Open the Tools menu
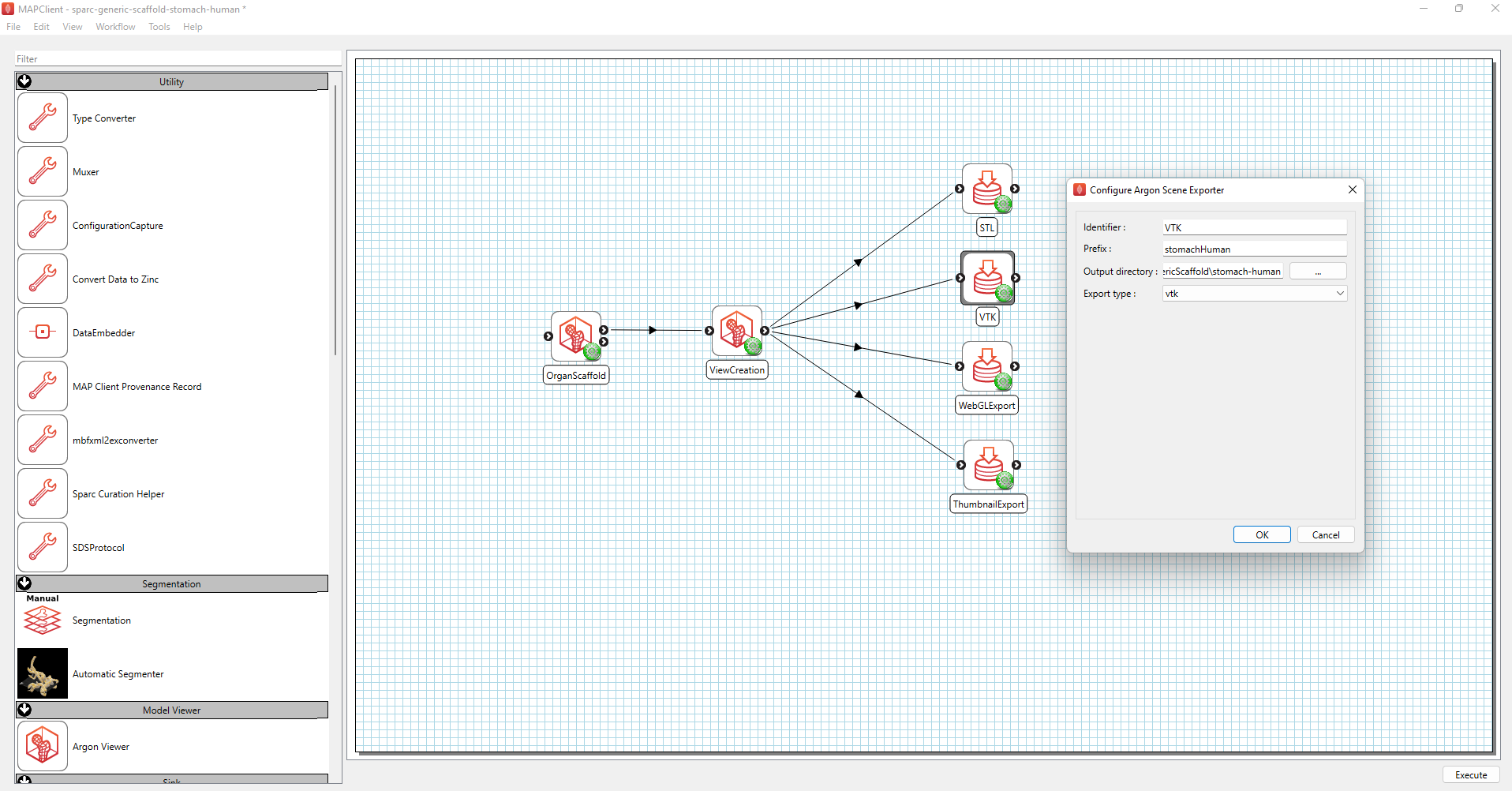 pyautogui.click(x=159, y=27)
